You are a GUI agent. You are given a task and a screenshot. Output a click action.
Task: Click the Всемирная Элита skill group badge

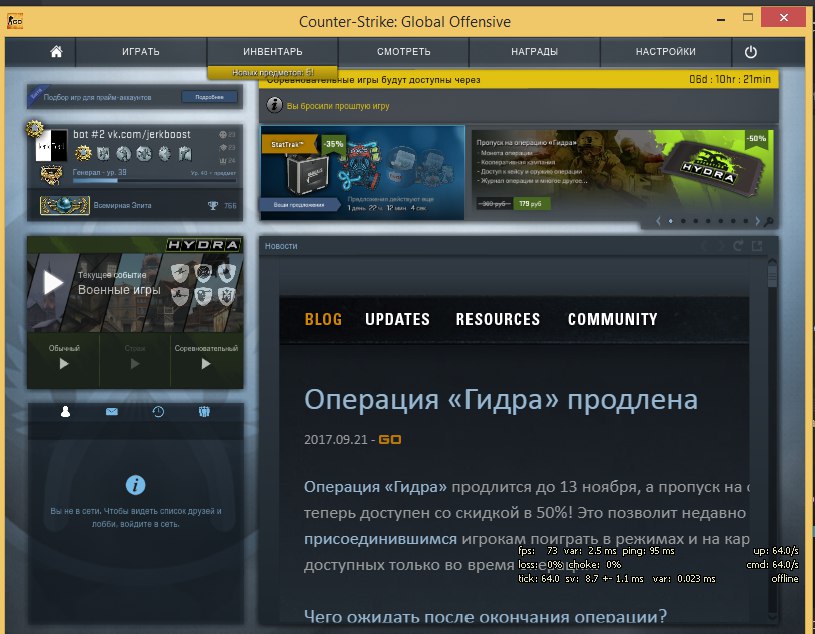pyautogui.click(x=65, y=205)
